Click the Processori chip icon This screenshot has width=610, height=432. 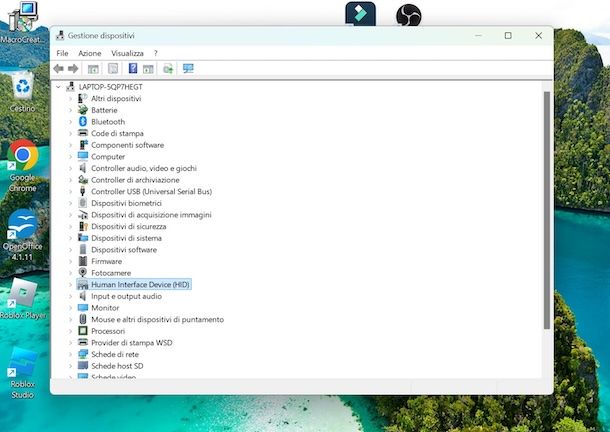pos(82,331)
